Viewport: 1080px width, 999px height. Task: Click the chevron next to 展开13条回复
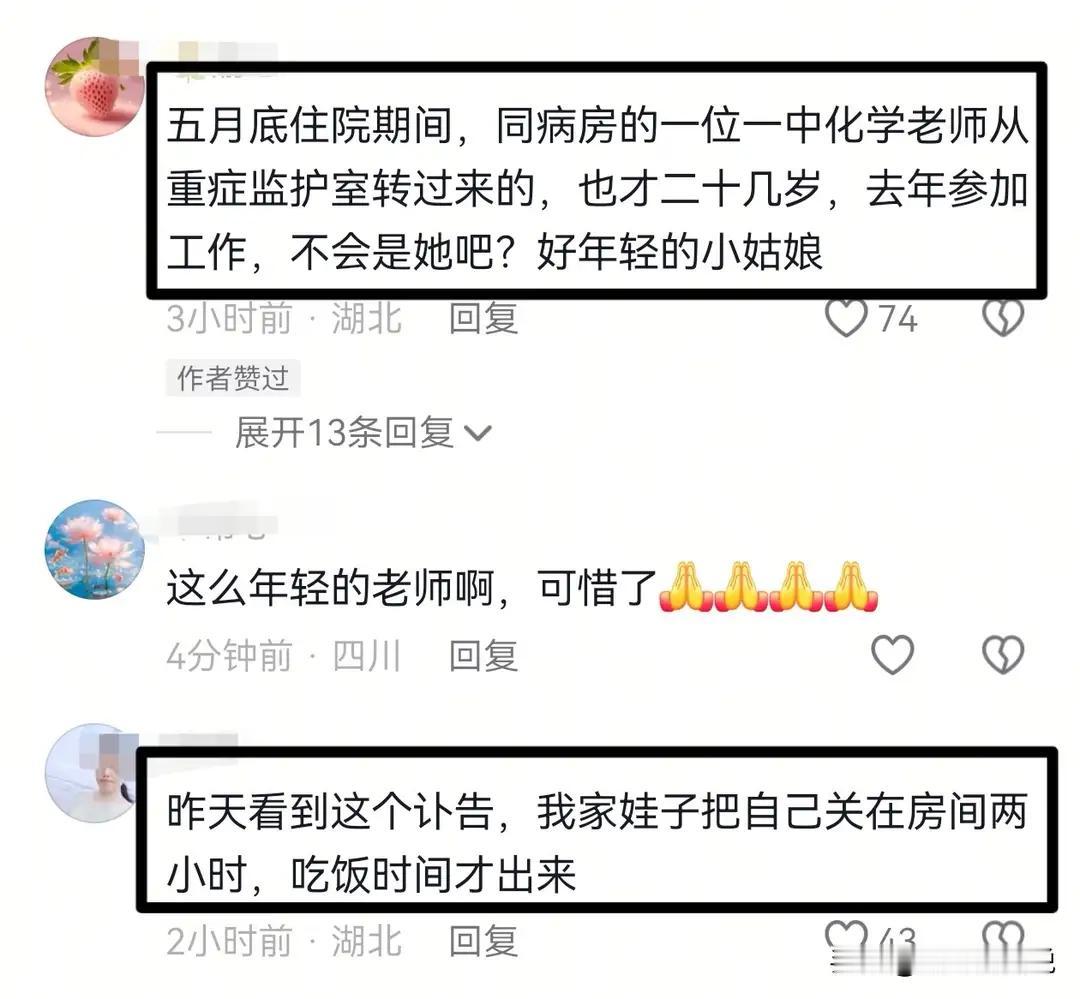click(x=478, y=433)
